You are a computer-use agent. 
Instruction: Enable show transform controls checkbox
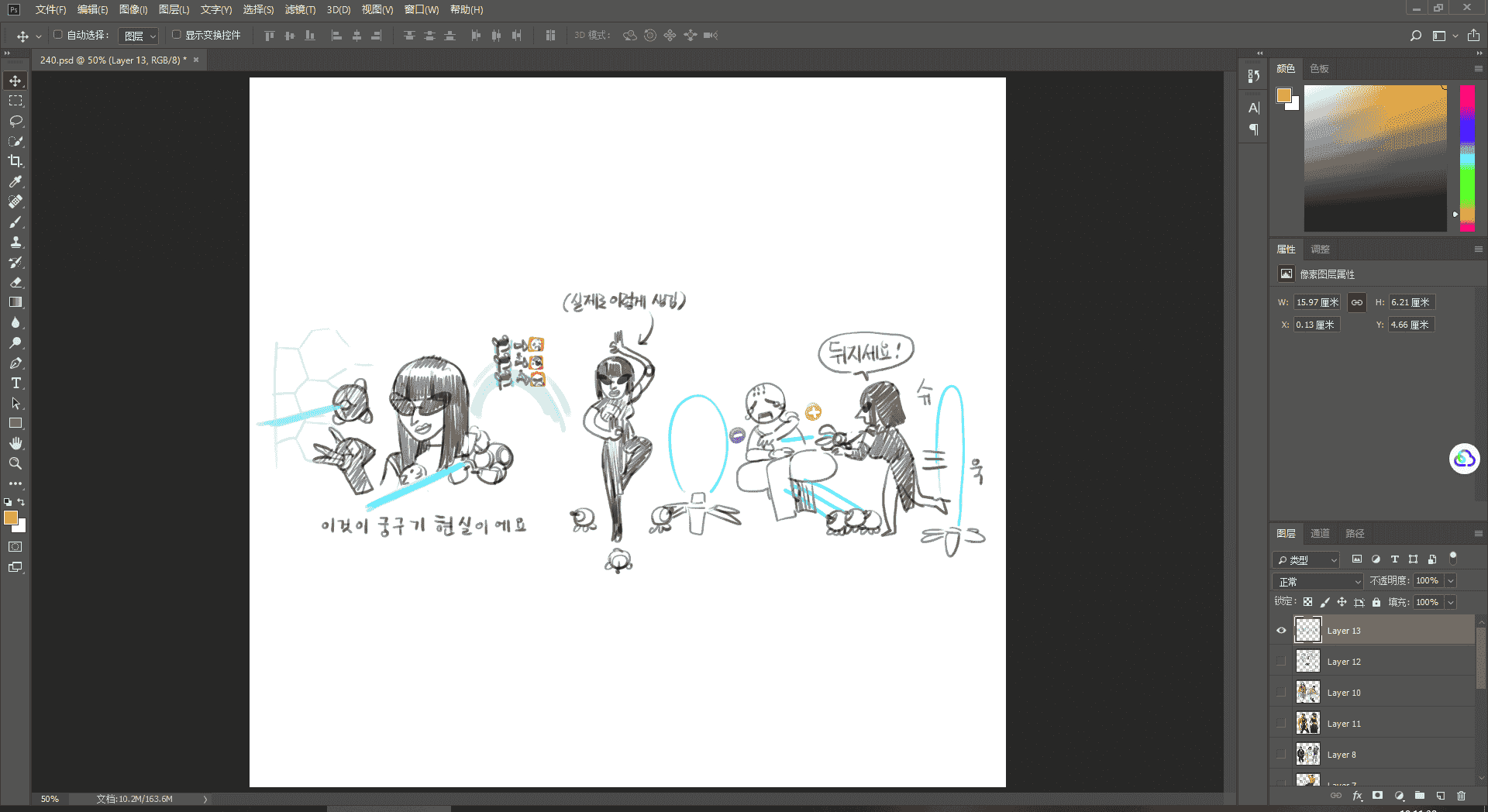[x=177, y=35]
